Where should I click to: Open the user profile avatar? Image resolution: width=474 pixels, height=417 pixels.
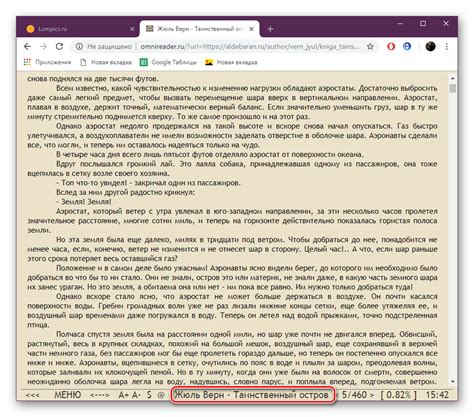coord(430,46)
